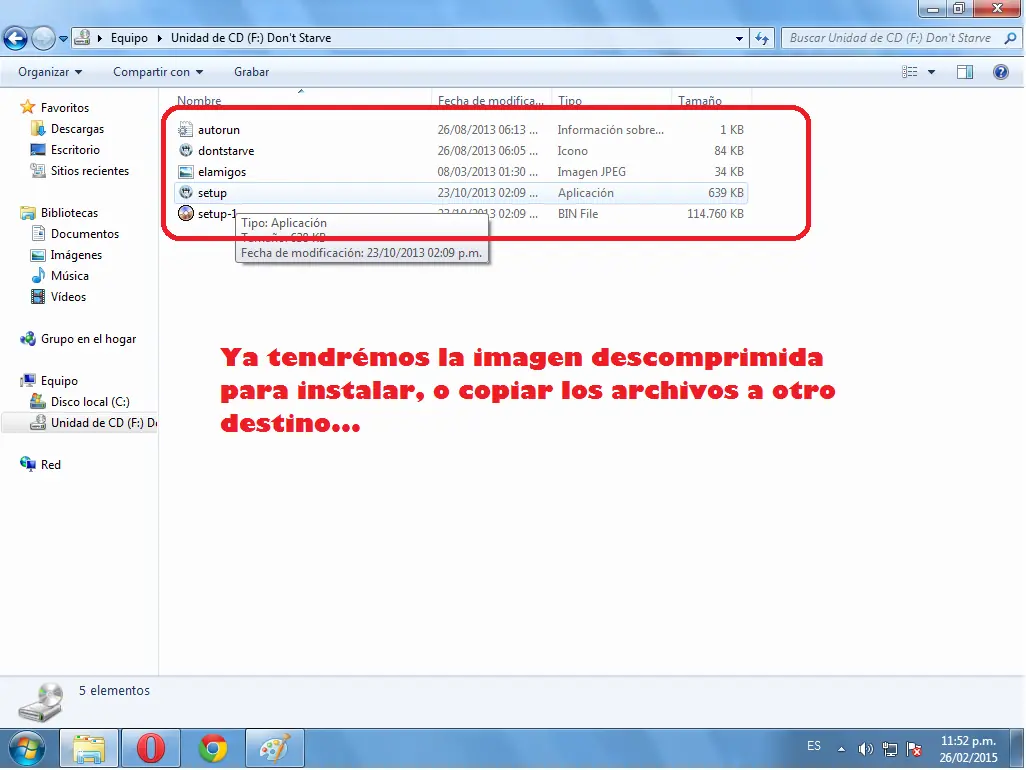Open the Action Center flag icon
1026x770 pixels.
[x=914, y=749]
